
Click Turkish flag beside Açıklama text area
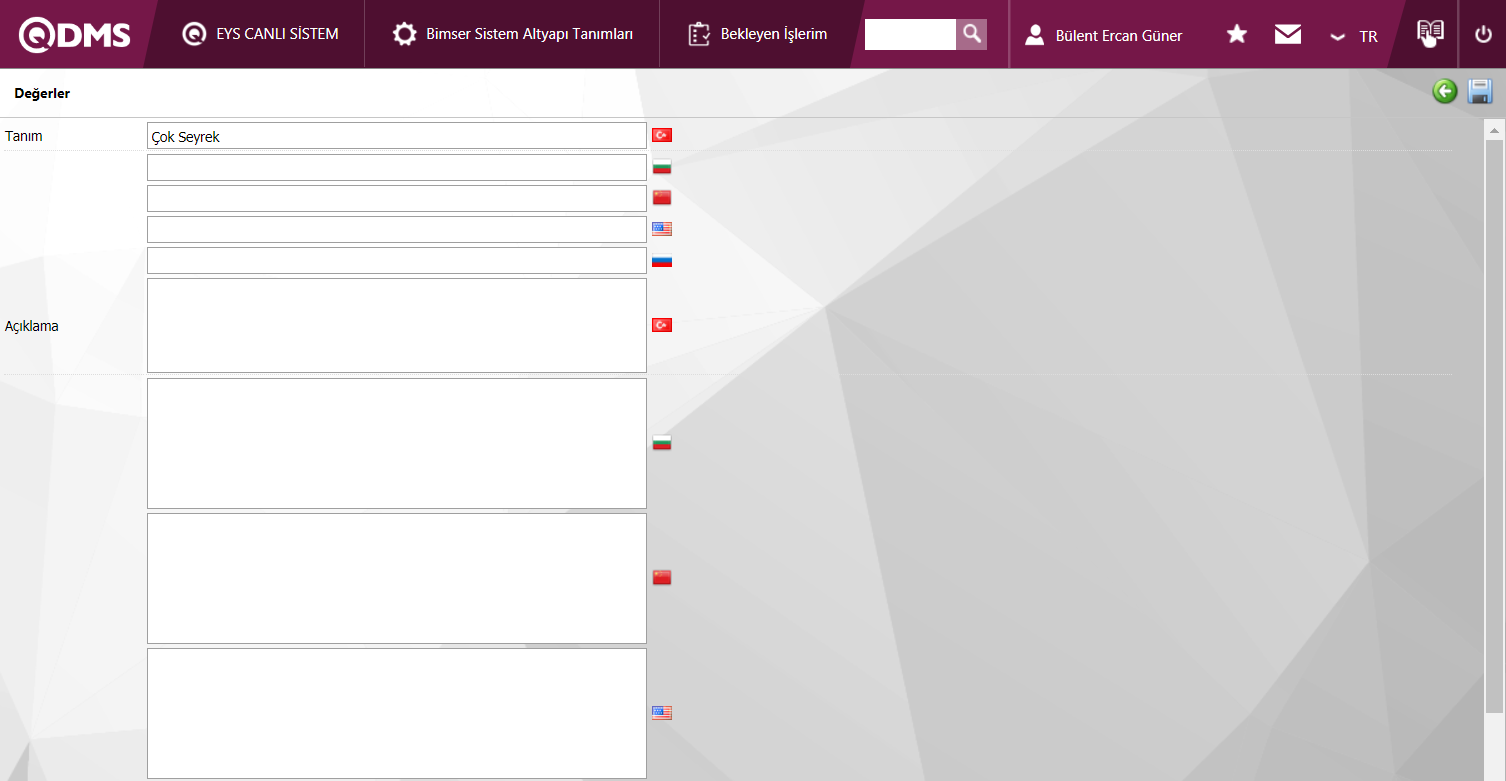(x=662, y=325)
